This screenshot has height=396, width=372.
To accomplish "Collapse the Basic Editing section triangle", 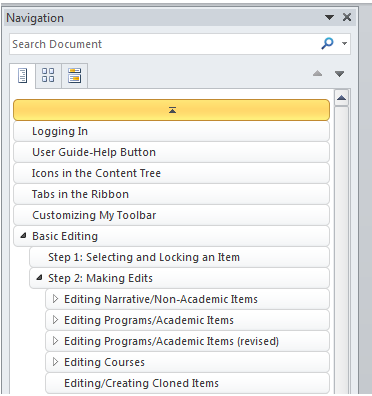I will point(23,236).
